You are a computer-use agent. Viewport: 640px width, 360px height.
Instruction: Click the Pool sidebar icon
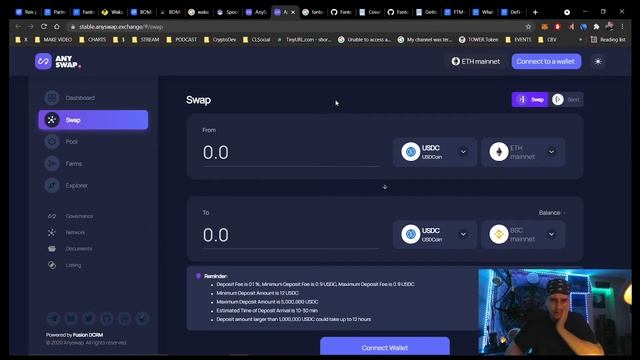(x=52, y=142)
